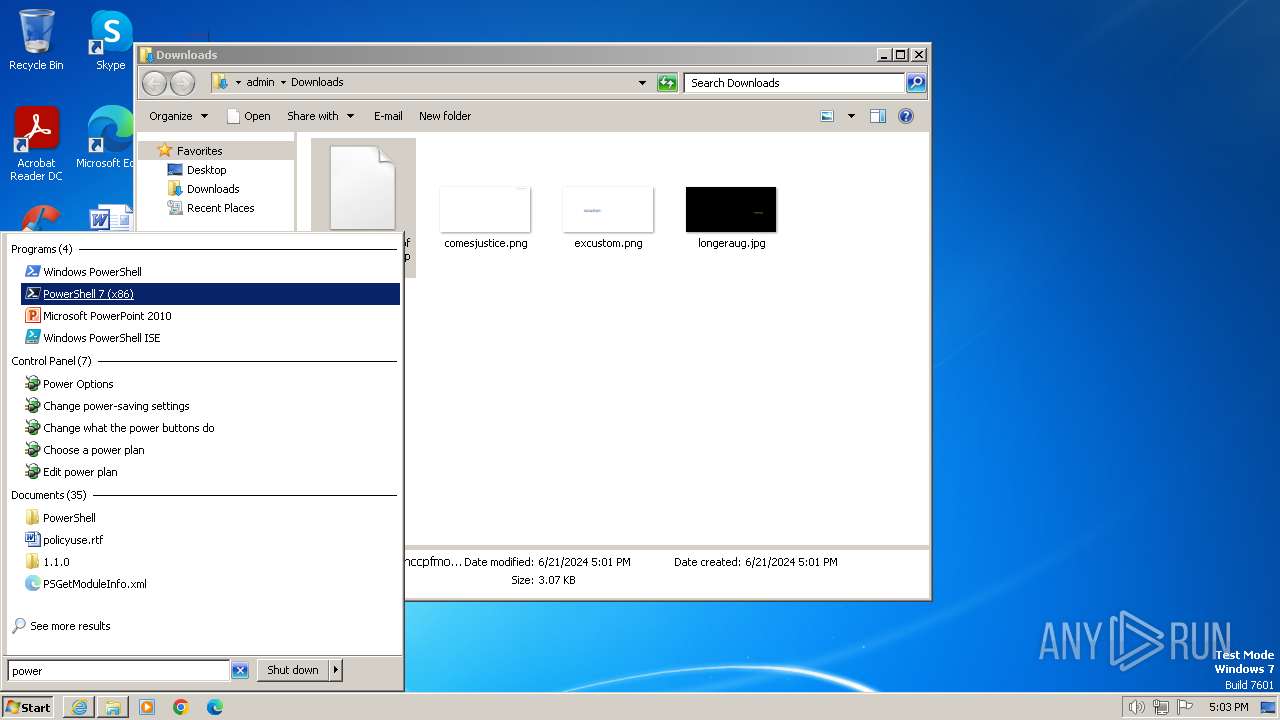
Task: Change your view icon in Downloads toolbar
Action: [827, 116]
